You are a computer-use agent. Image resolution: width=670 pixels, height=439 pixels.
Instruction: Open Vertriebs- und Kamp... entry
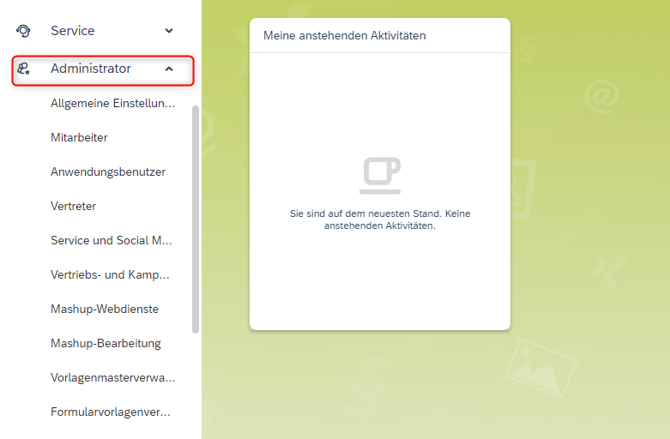[110, 274]
